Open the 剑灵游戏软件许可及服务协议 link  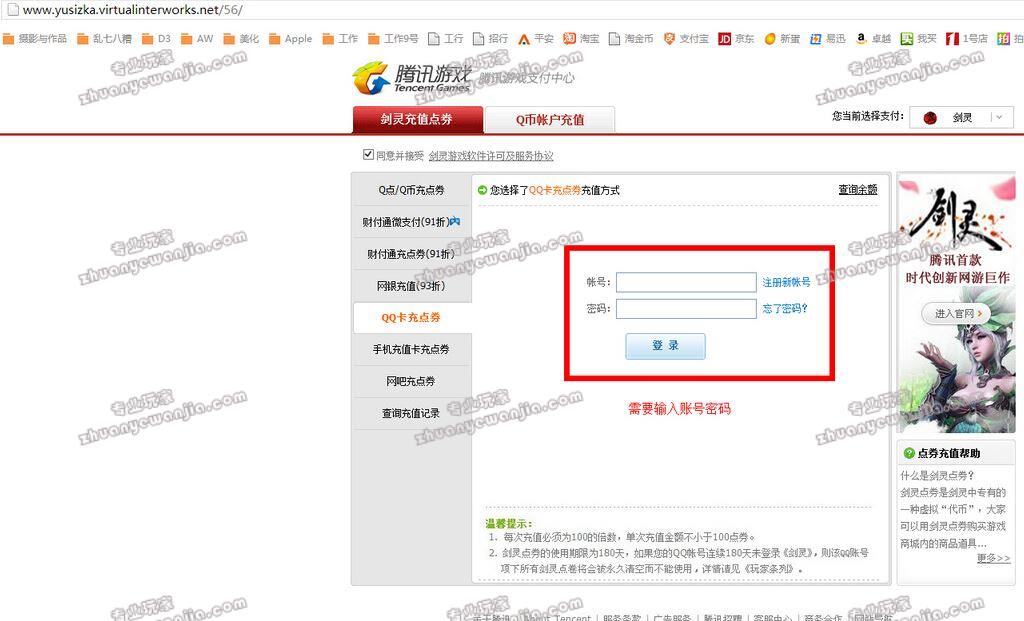tap(491, 156)
